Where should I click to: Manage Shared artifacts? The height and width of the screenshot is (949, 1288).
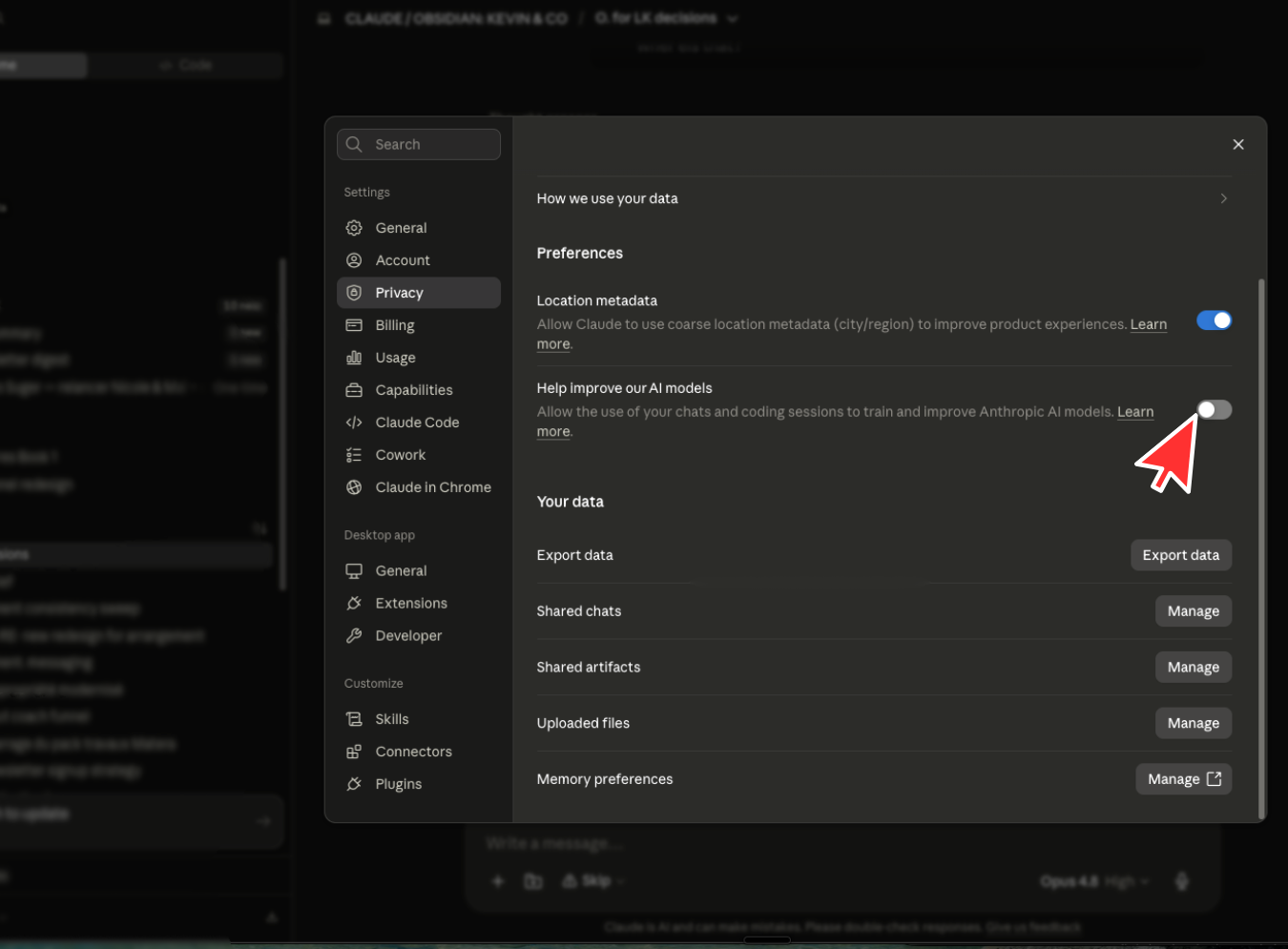[x=1193, y=668]
